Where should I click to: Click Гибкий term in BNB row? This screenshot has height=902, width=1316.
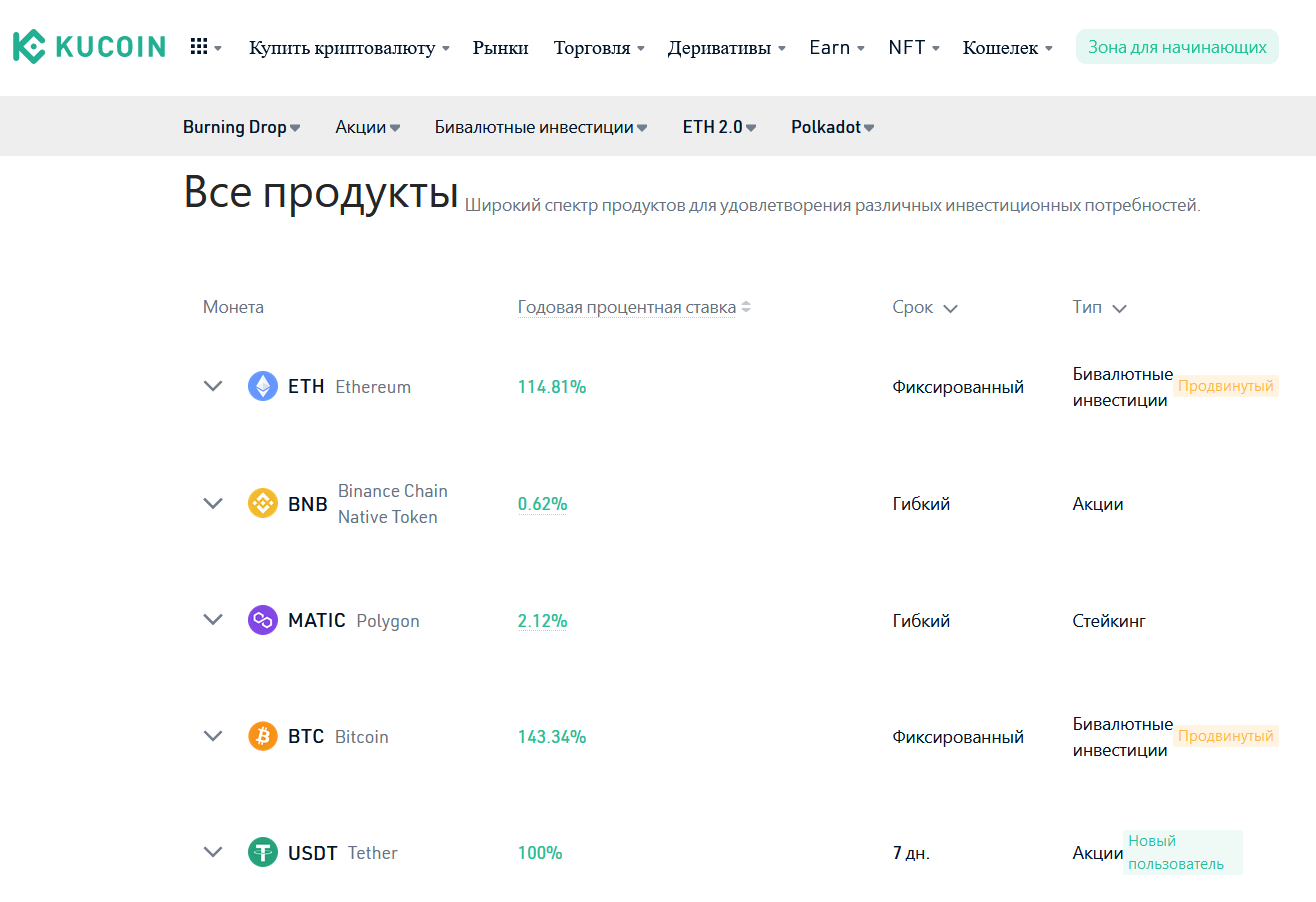tap(921, 504)
